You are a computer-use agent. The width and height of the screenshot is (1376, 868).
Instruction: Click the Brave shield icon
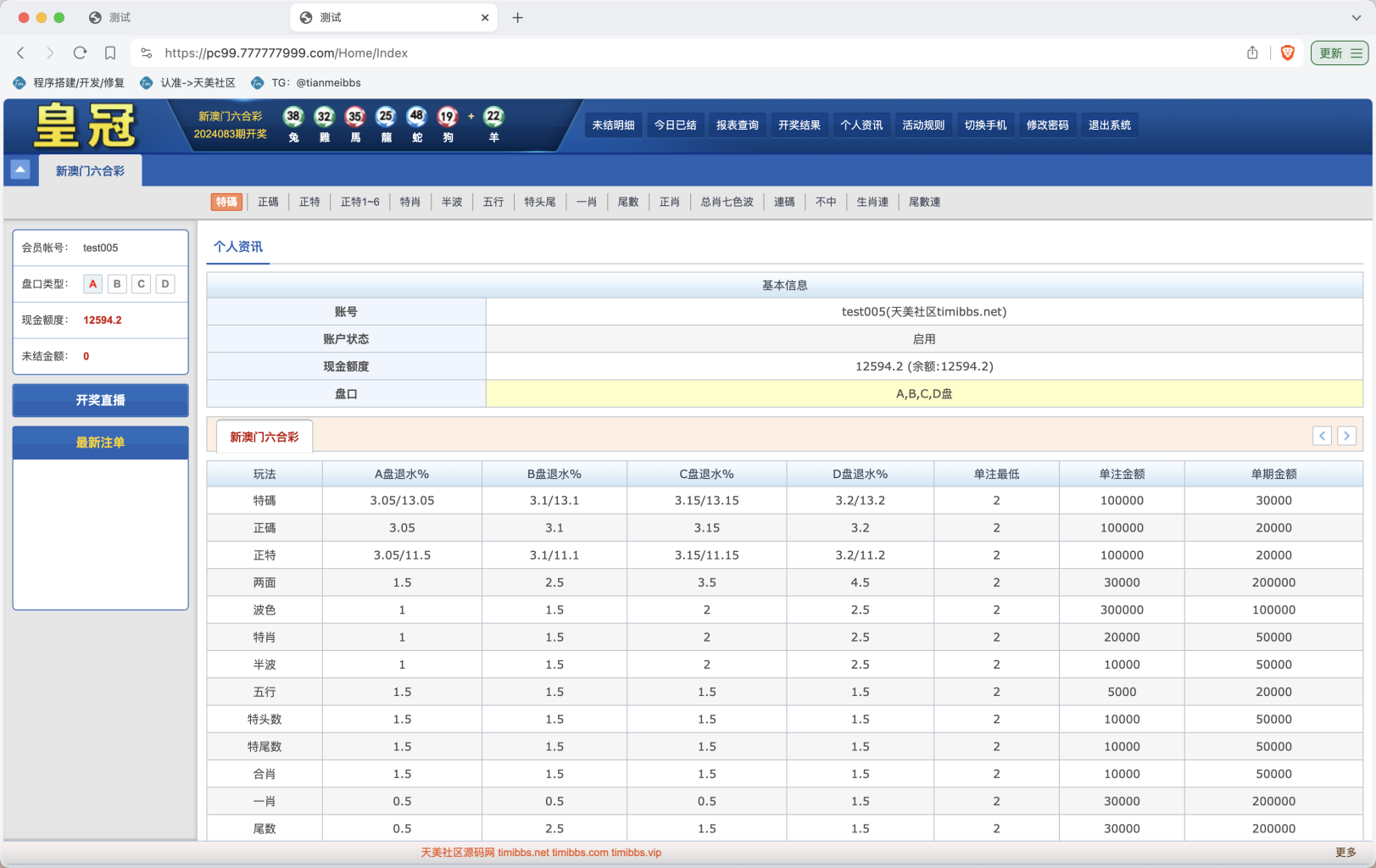[1288, 53]
